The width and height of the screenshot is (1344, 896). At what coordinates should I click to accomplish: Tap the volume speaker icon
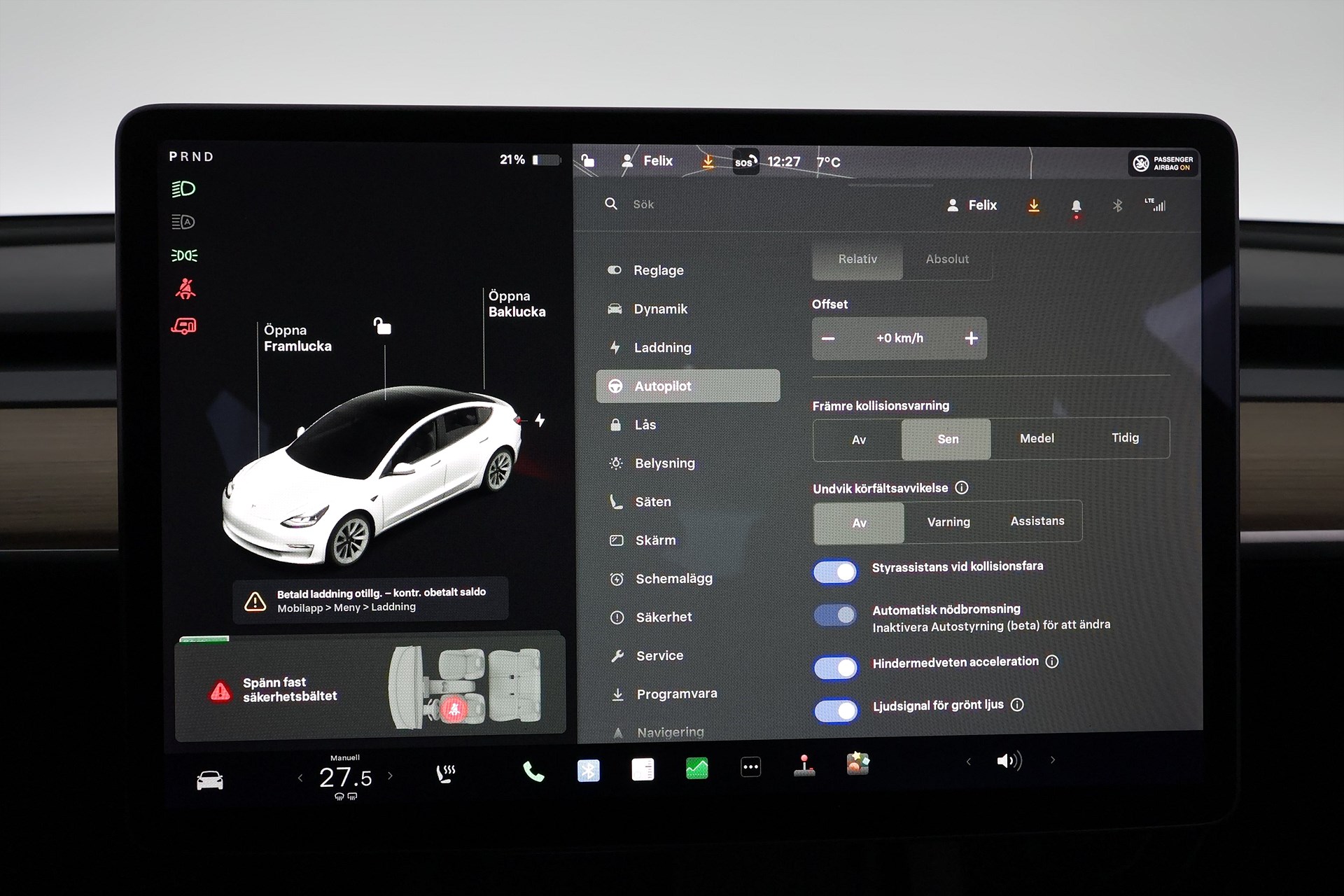[1009, 761]
